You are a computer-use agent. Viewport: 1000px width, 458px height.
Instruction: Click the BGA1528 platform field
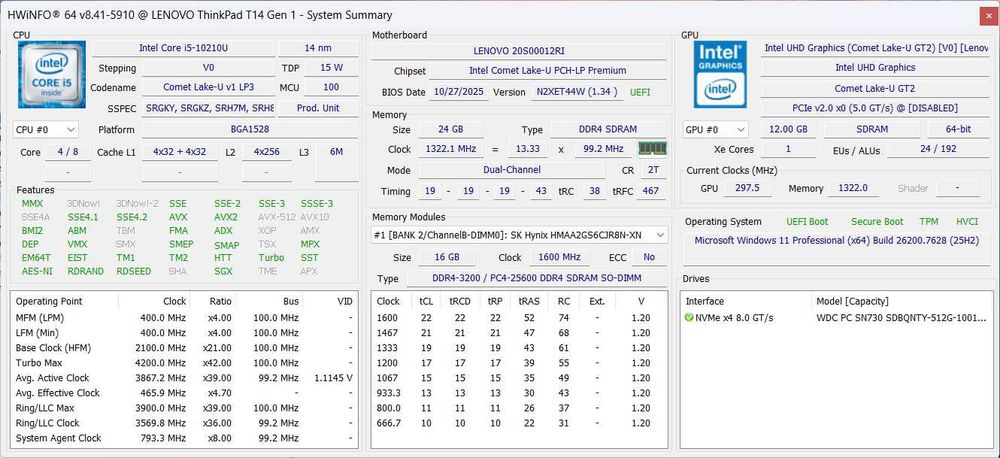(x=249, y=129)
